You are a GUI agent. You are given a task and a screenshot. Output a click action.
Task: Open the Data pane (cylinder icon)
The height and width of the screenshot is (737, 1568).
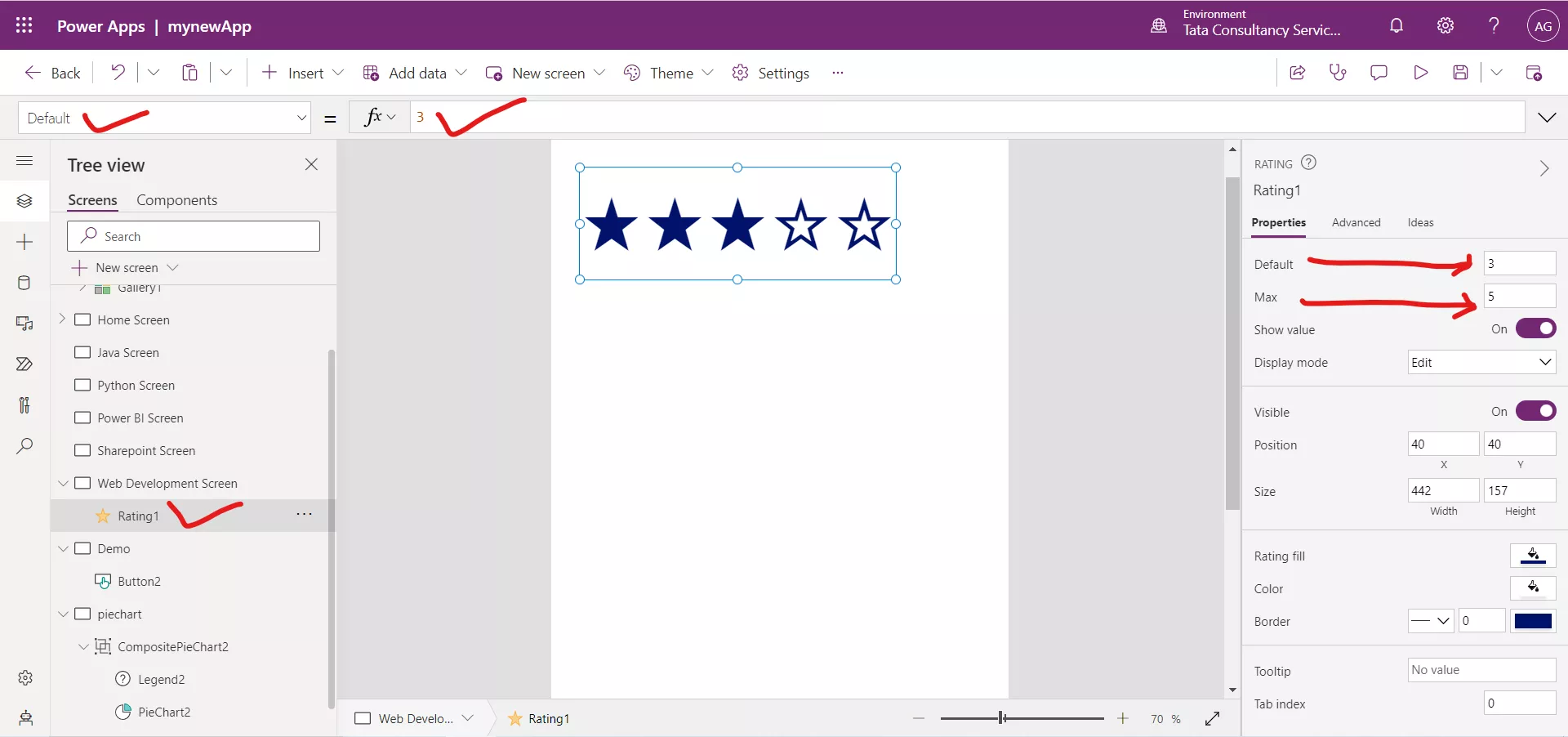coord(24,283)
